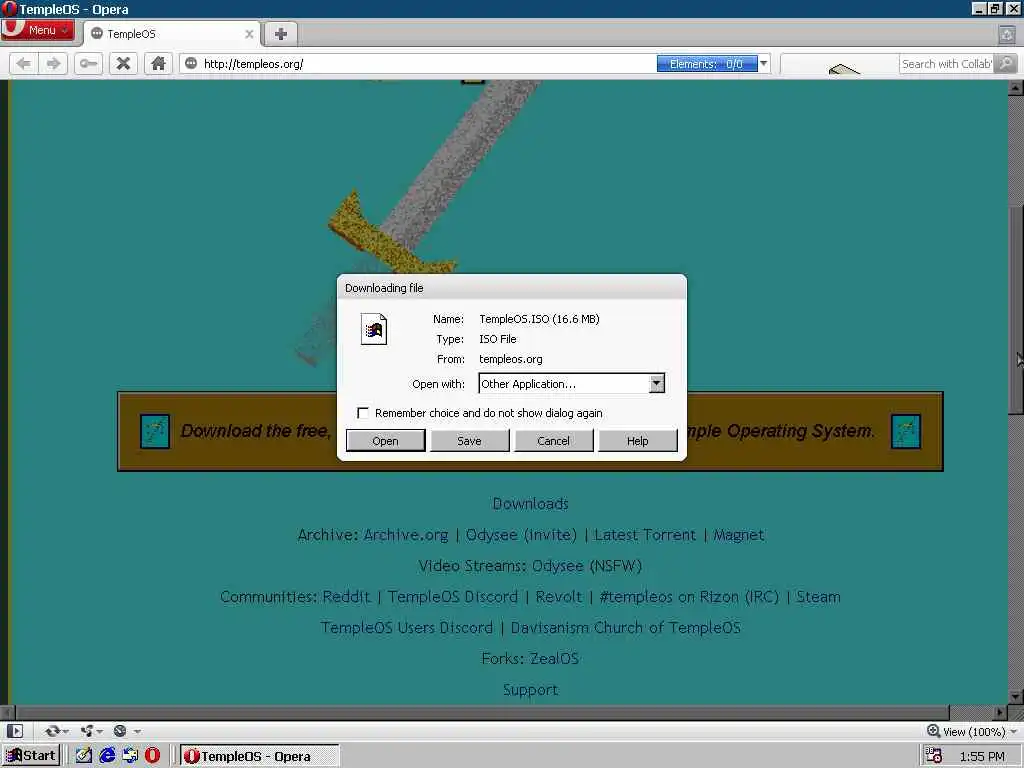This screenshot has height=768, width=1024.
Task: Select TempleOS - Opera taskbar button
Action: pyautogui.click(x=260, y=756)
